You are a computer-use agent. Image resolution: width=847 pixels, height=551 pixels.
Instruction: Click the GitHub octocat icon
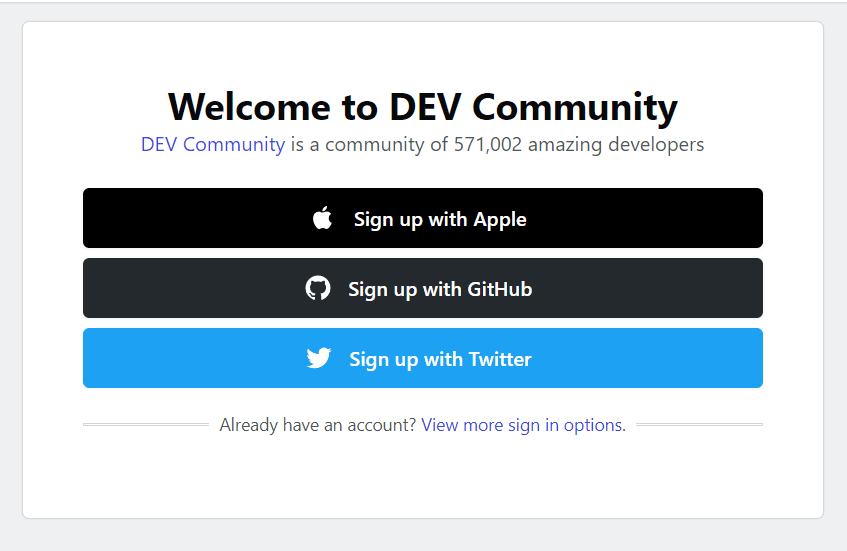(318, 288)
